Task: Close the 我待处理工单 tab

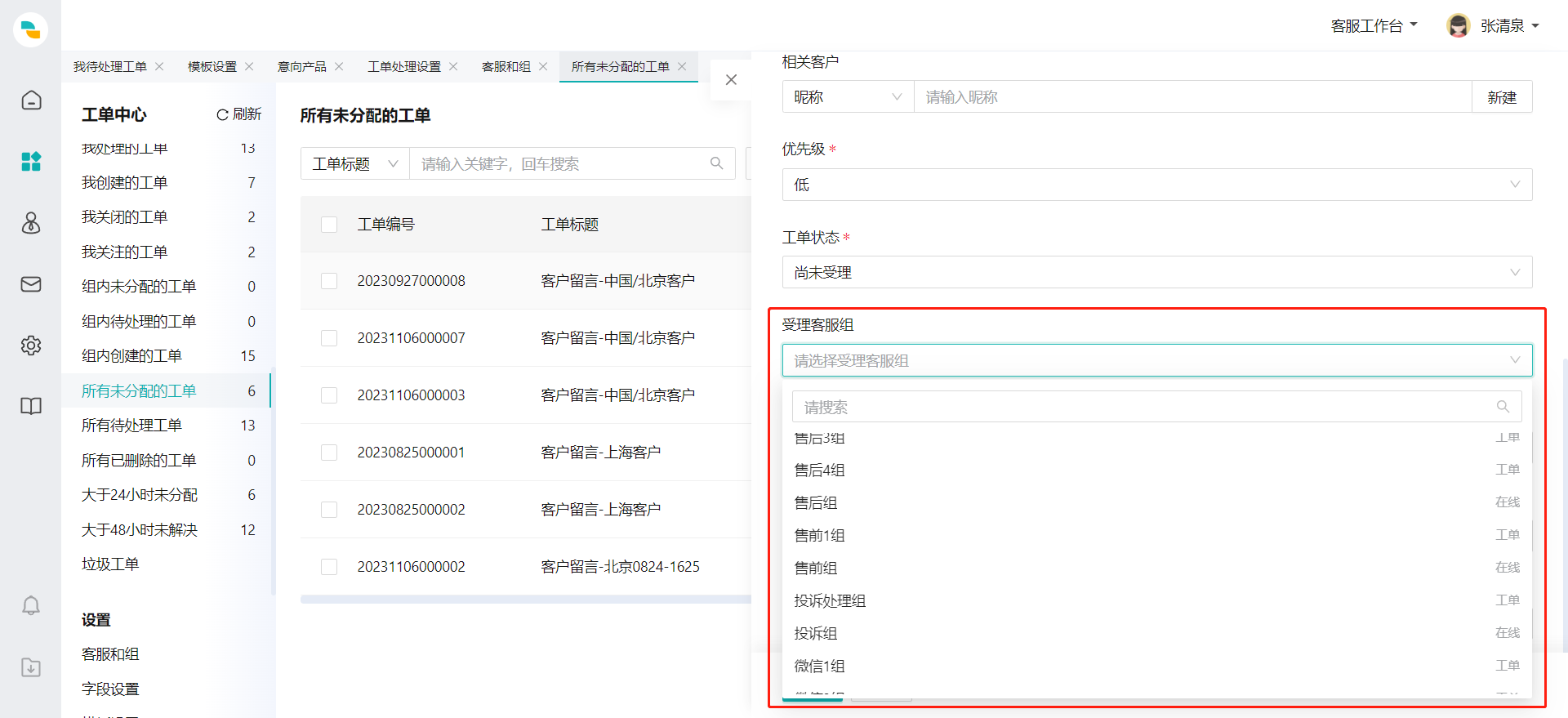Action: click(160, 66)
